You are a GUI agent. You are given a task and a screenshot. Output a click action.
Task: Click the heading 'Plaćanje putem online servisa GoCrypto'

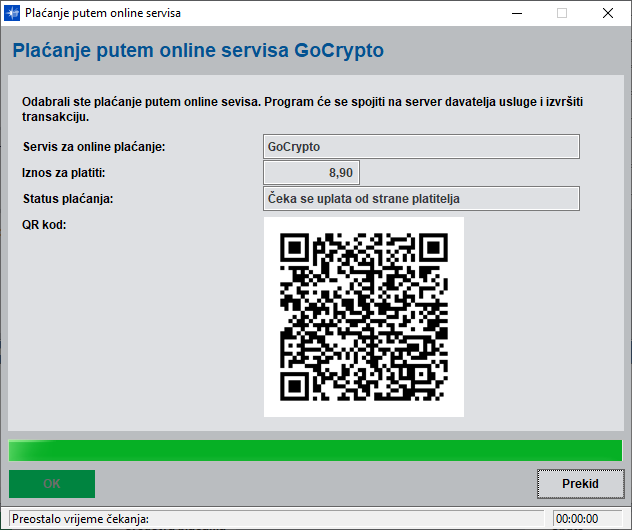click(198, 50)
